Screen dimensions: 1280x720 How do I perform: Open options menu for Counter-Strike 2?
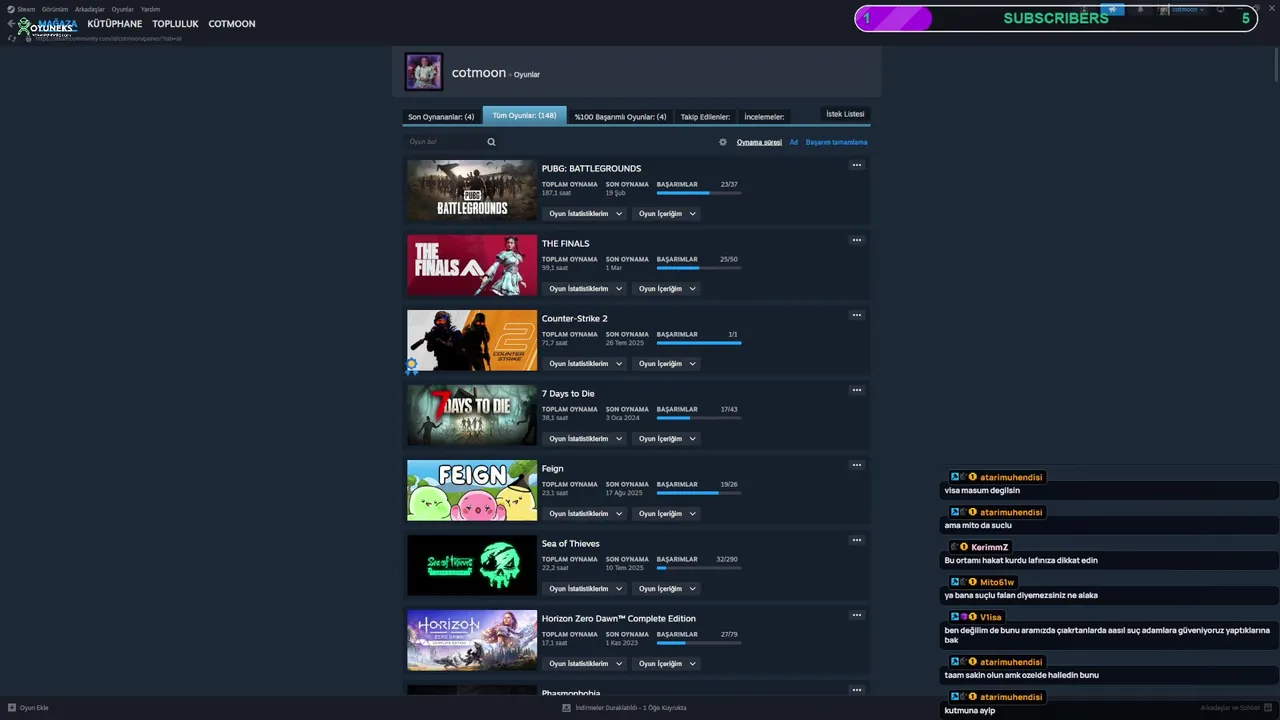pyautogui.click(x=856, y=315)
